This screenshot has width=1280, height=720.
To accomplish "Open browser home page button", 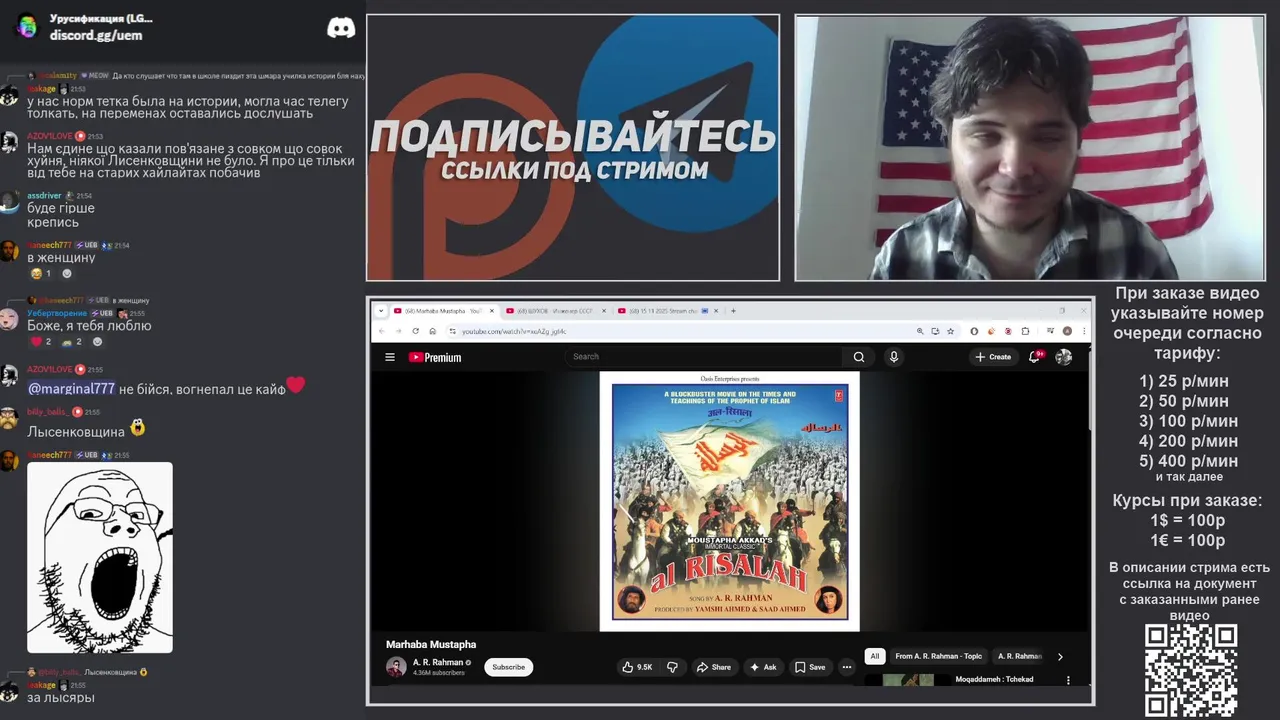I will tap(432, 331).
